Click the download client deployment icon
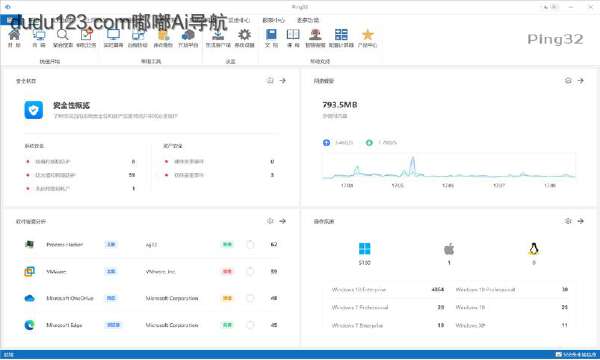600x360 pixels. coord(218,35)
